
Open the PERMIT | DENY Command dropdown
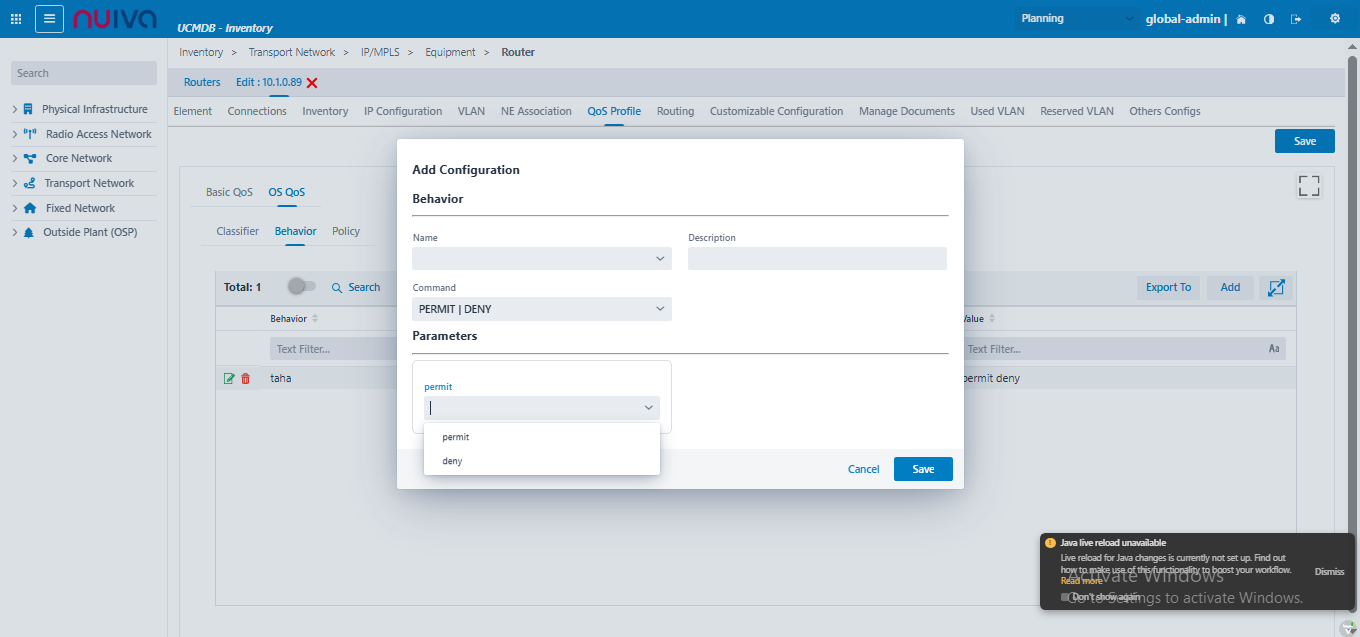point(541,309)
